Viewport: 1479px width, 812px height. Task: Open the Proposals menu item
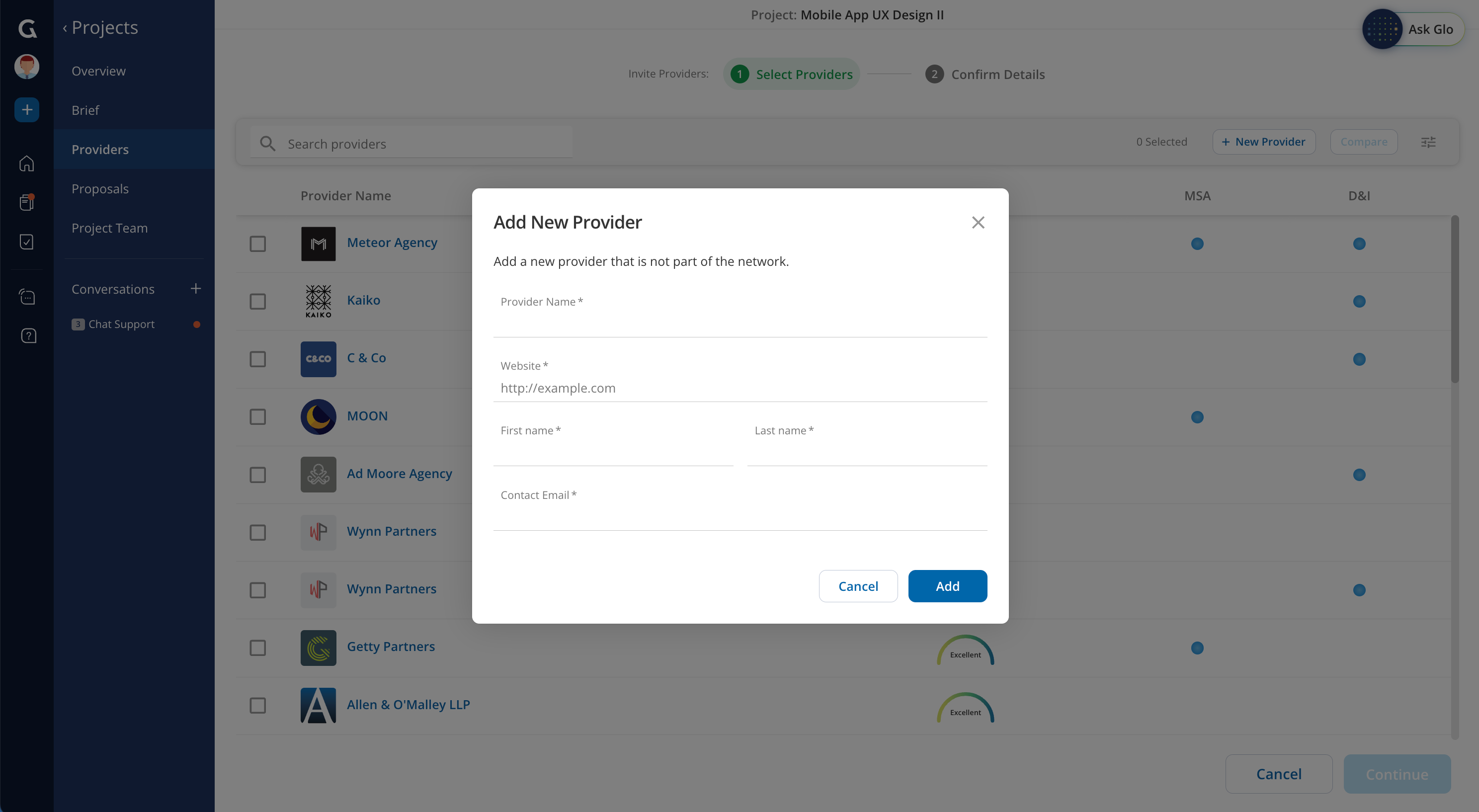[x=100, y=189]
